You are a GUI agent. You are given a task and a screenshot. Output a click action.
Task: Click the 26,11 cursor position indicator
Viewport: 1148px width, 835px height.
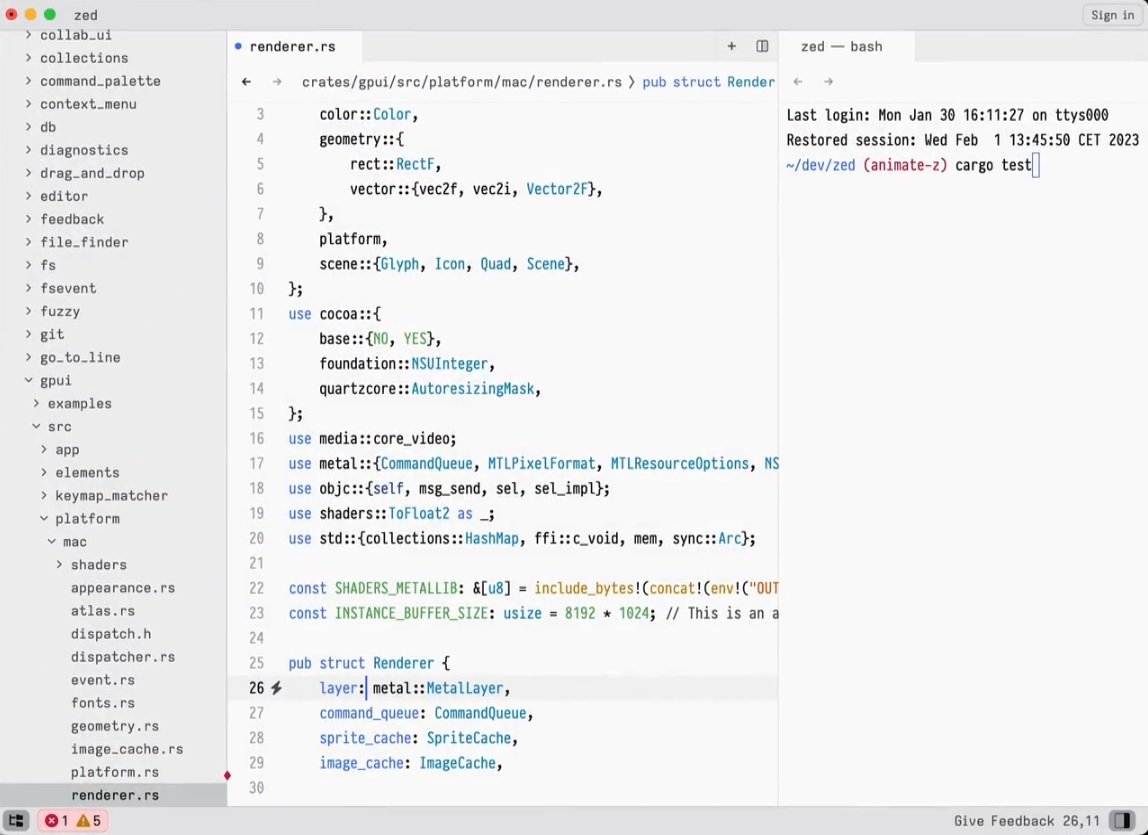click(x=1083, y=820)
